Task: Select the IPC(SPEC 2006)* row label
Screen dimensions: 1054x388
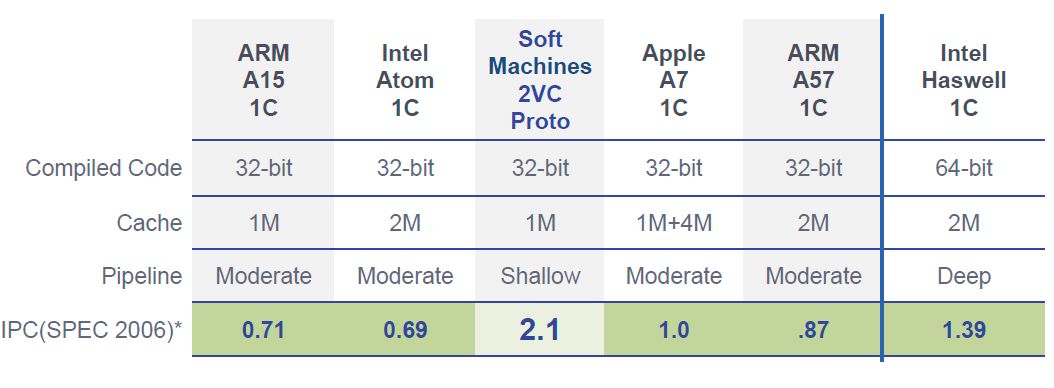Action: pos(91,329)
